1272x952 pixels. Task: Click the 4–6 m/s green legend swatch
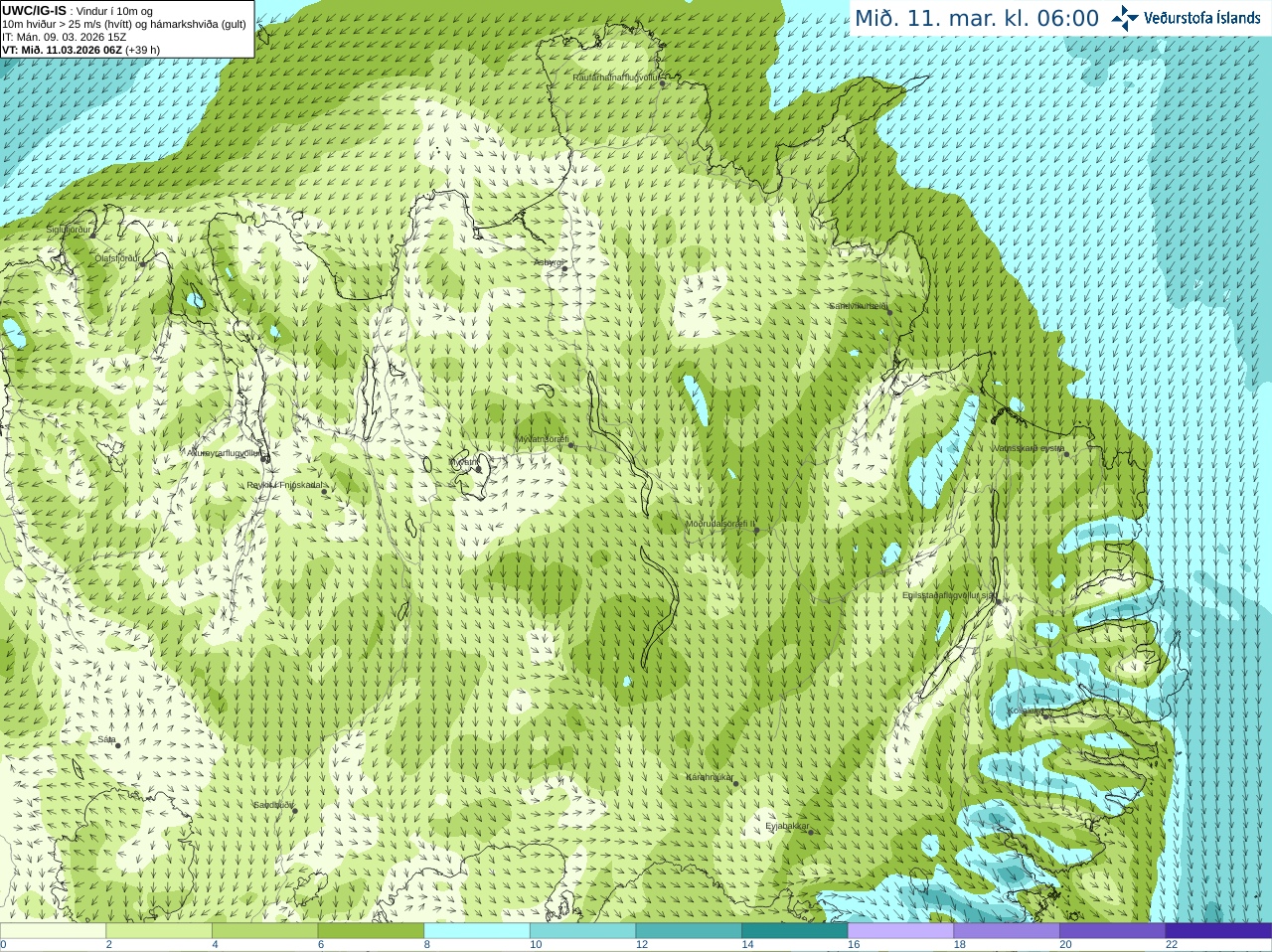point(264,931)
